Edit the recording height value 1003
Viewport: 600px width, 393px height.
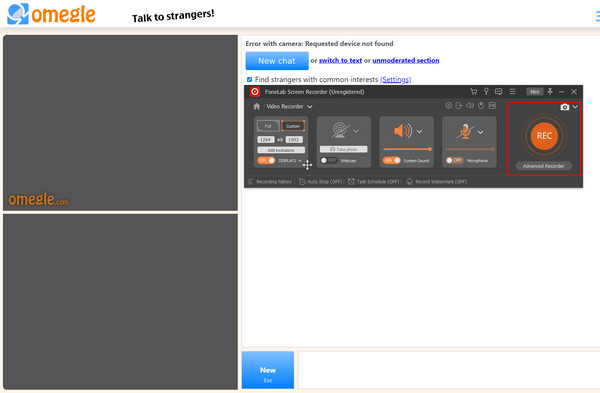tap(293, 140)
